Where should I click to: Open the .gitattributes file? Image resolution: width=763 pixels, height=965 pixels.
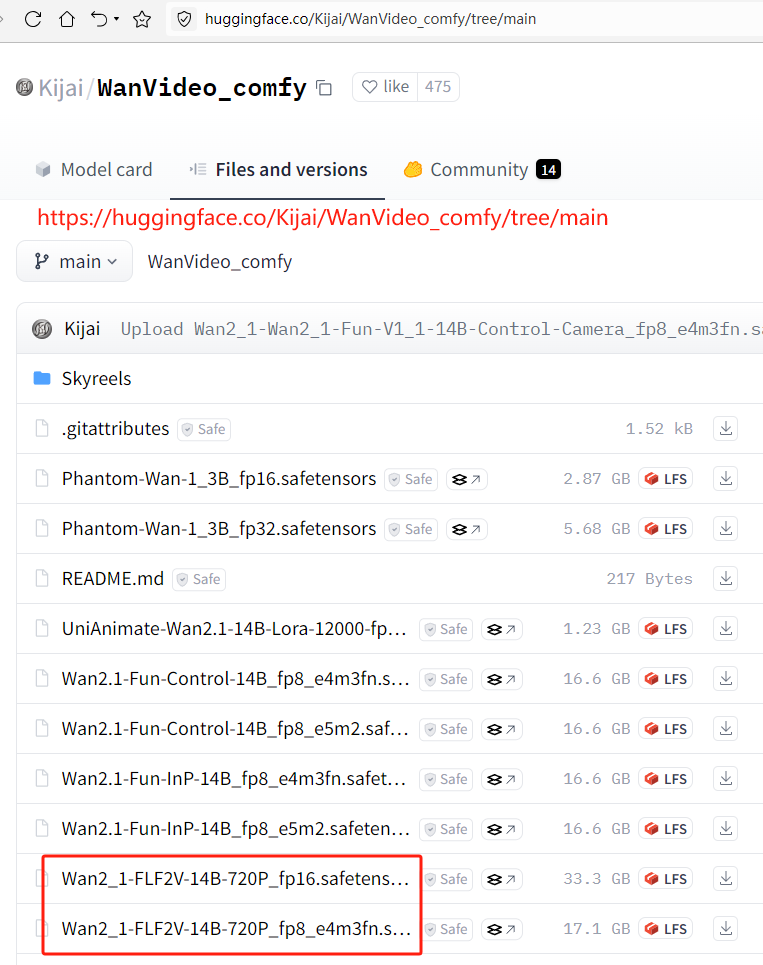(x=115, y=428)
